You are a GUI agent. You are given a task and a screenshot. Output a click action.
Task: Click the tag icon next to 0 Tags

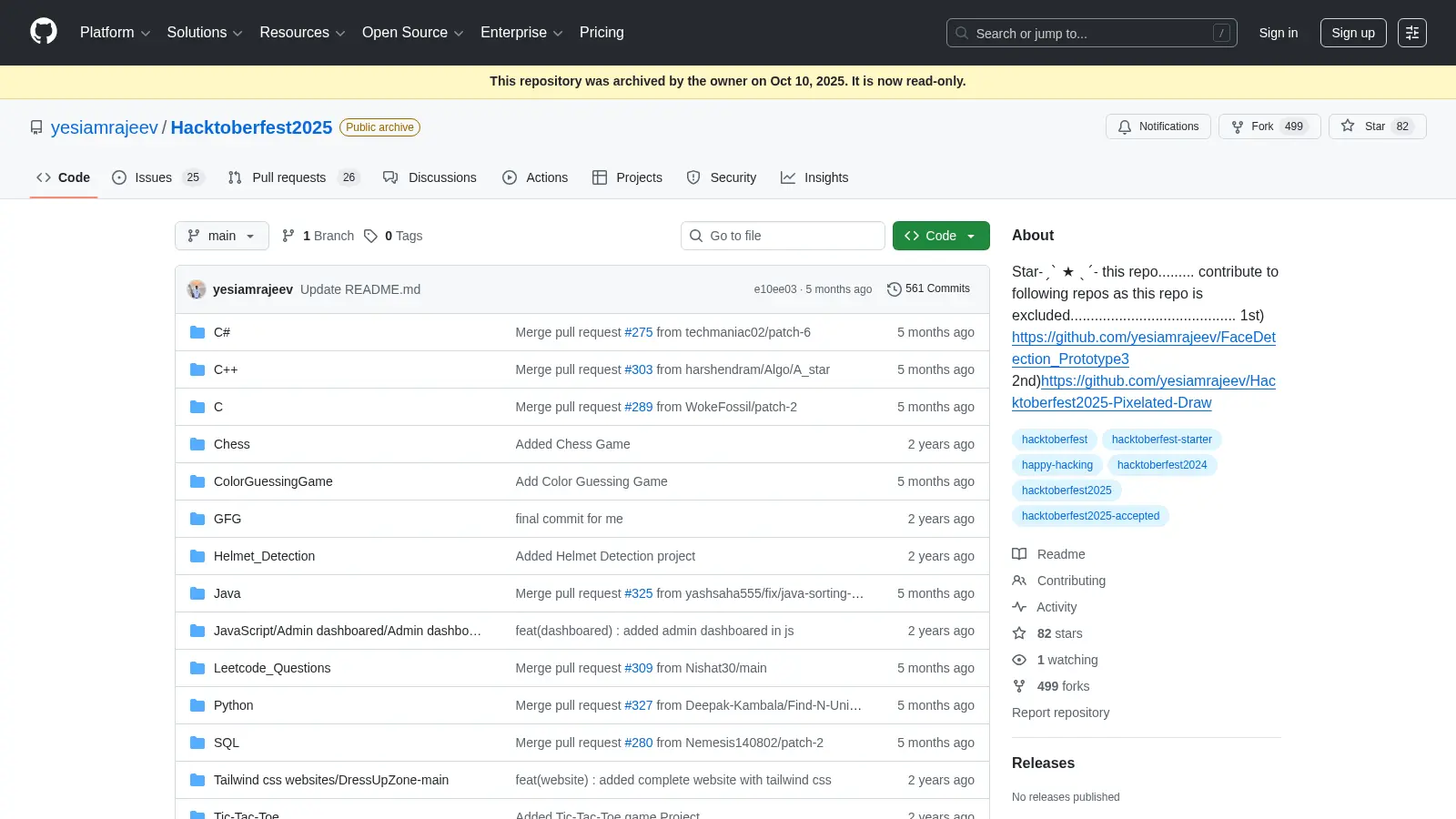pos(370,236)
